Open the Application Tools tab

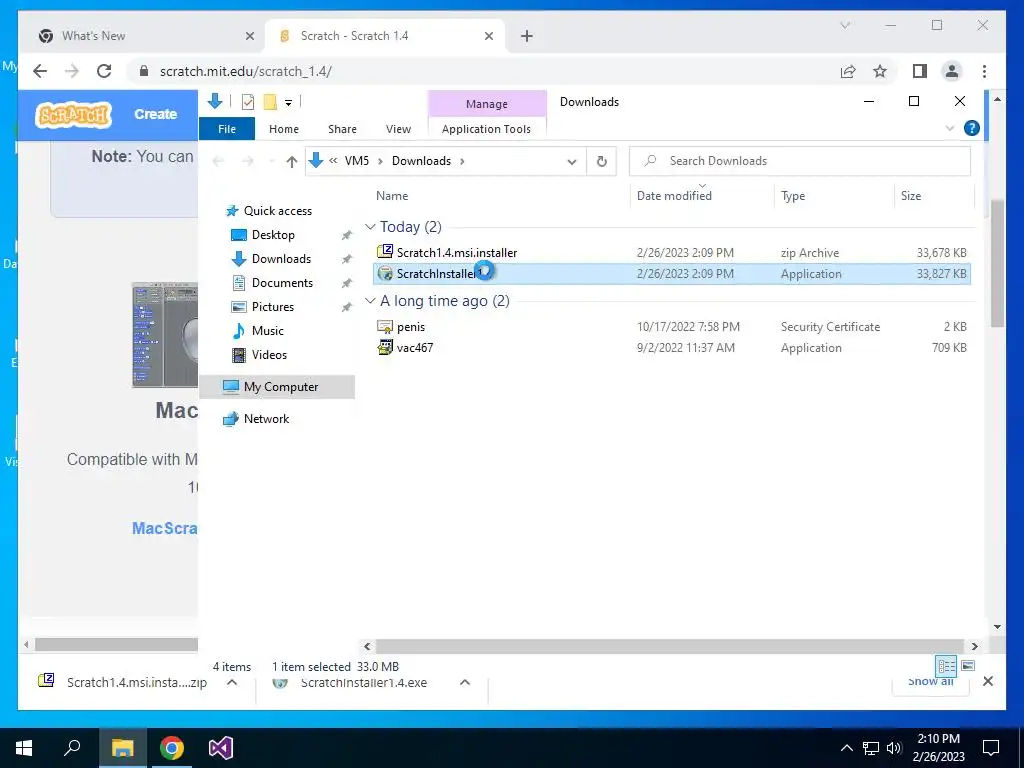click(x=487, y=129)
